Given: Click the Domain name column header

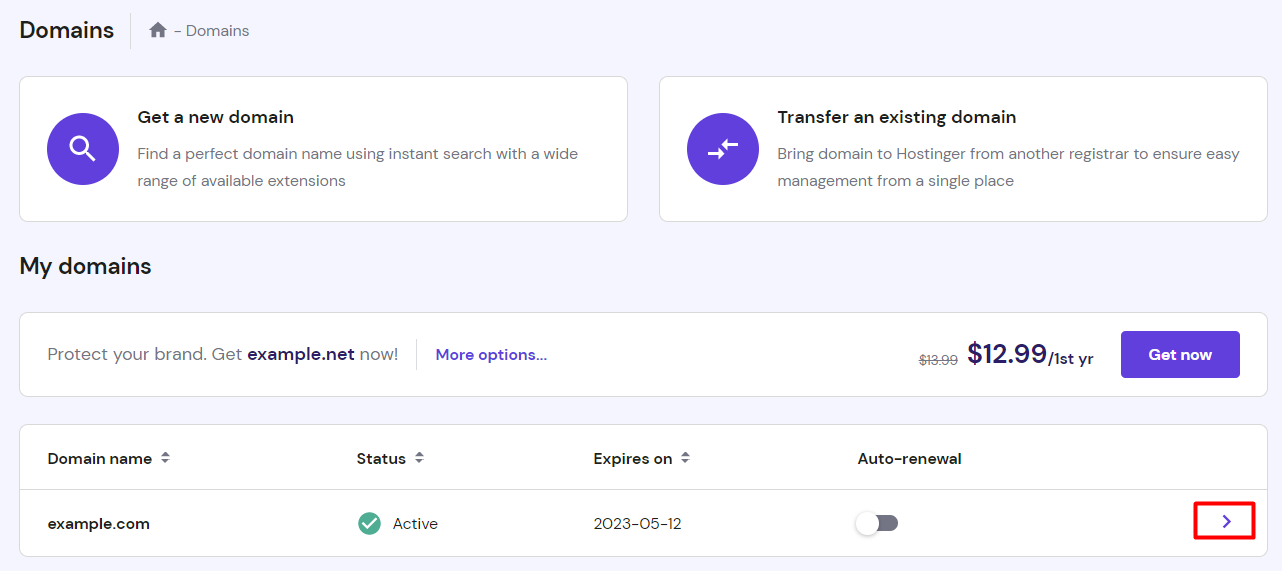Looking at the screenshot, I should point(100,459).
